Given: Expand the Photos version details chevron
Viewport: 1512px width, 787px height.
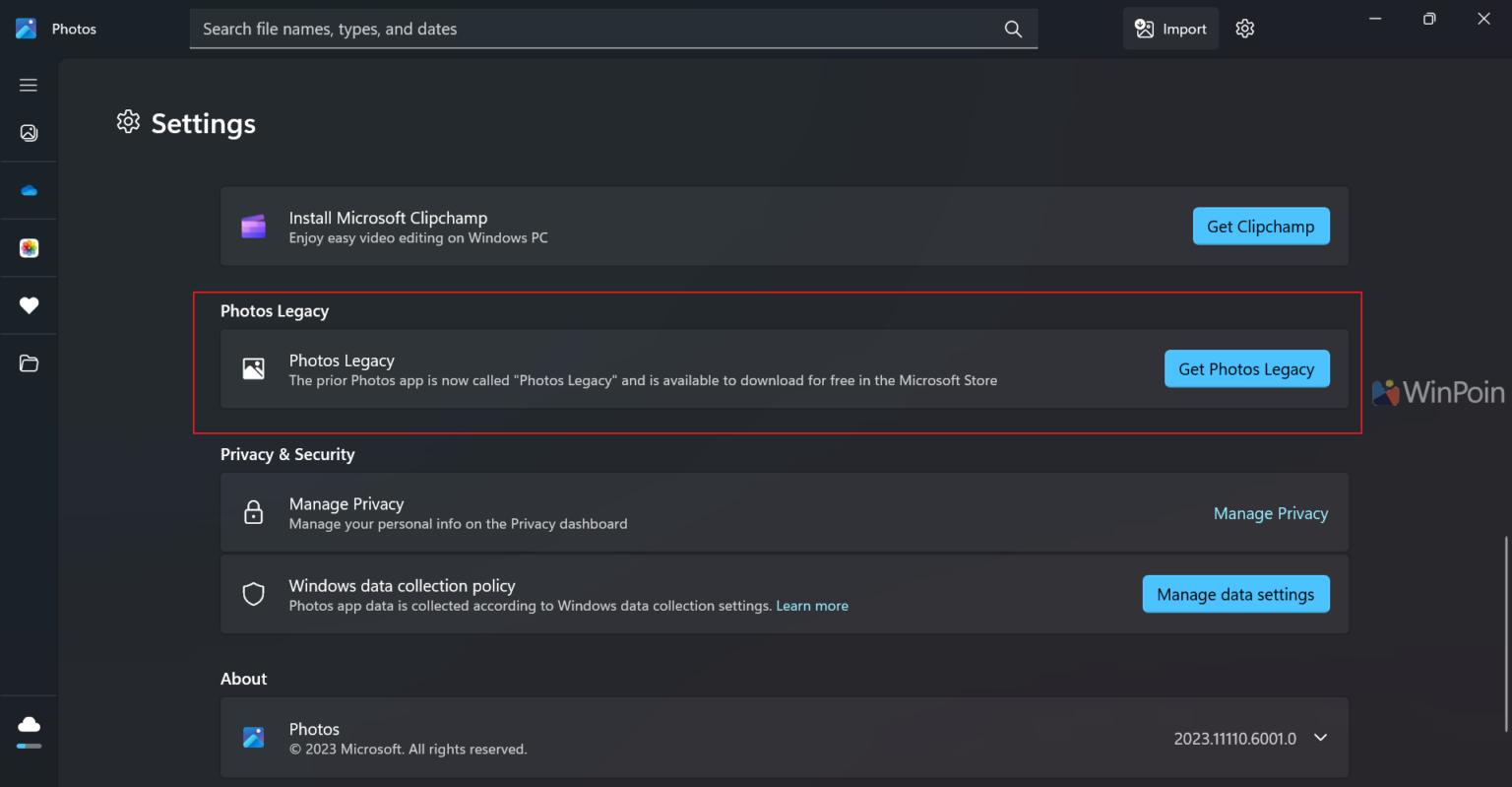Looking at the screenshot, I should pyautogui.click(x=1320, y=738).
